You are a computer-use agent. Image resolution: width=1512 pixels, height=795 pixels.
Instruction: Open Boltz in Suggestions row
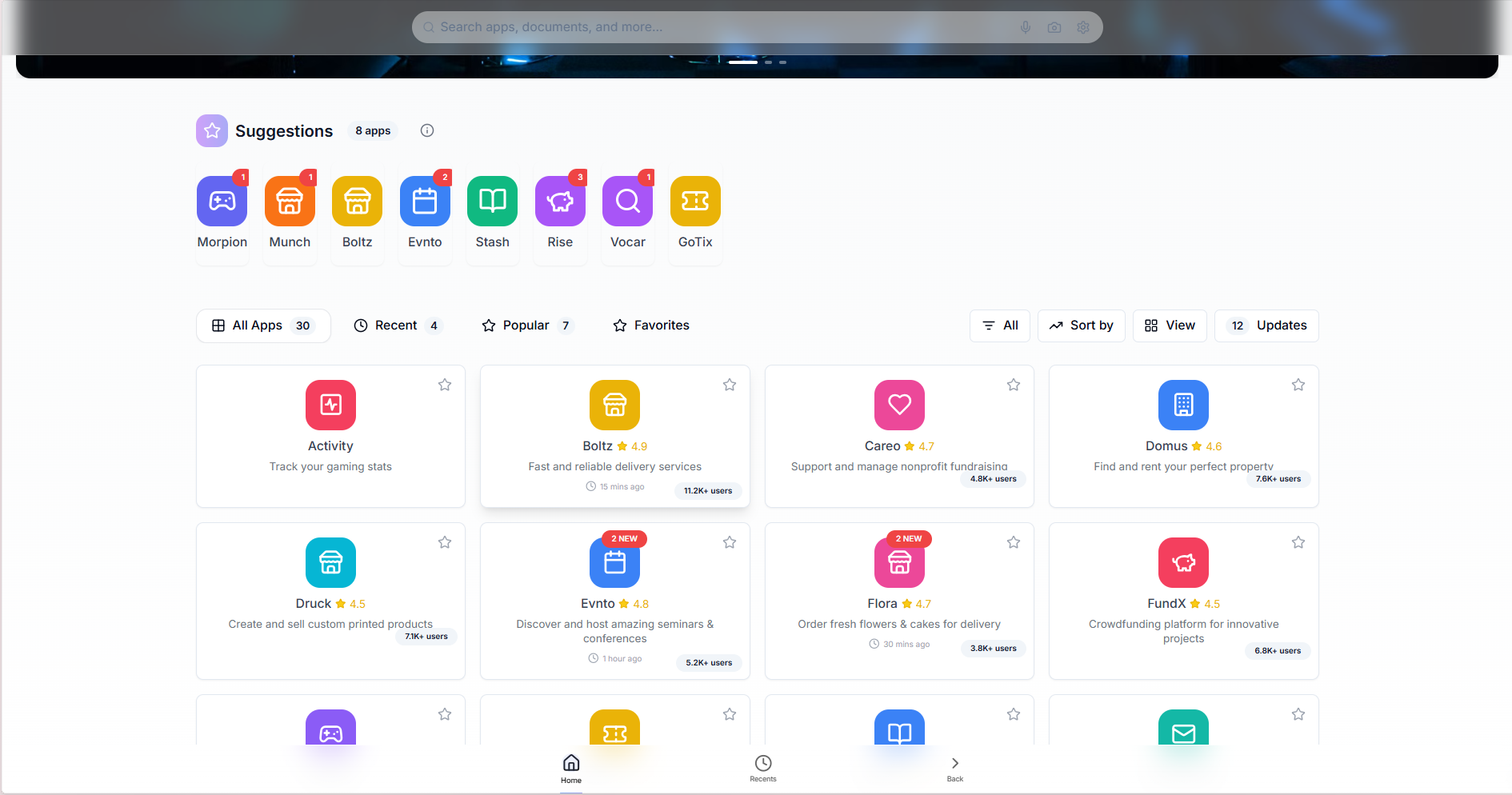click(357, 201)
